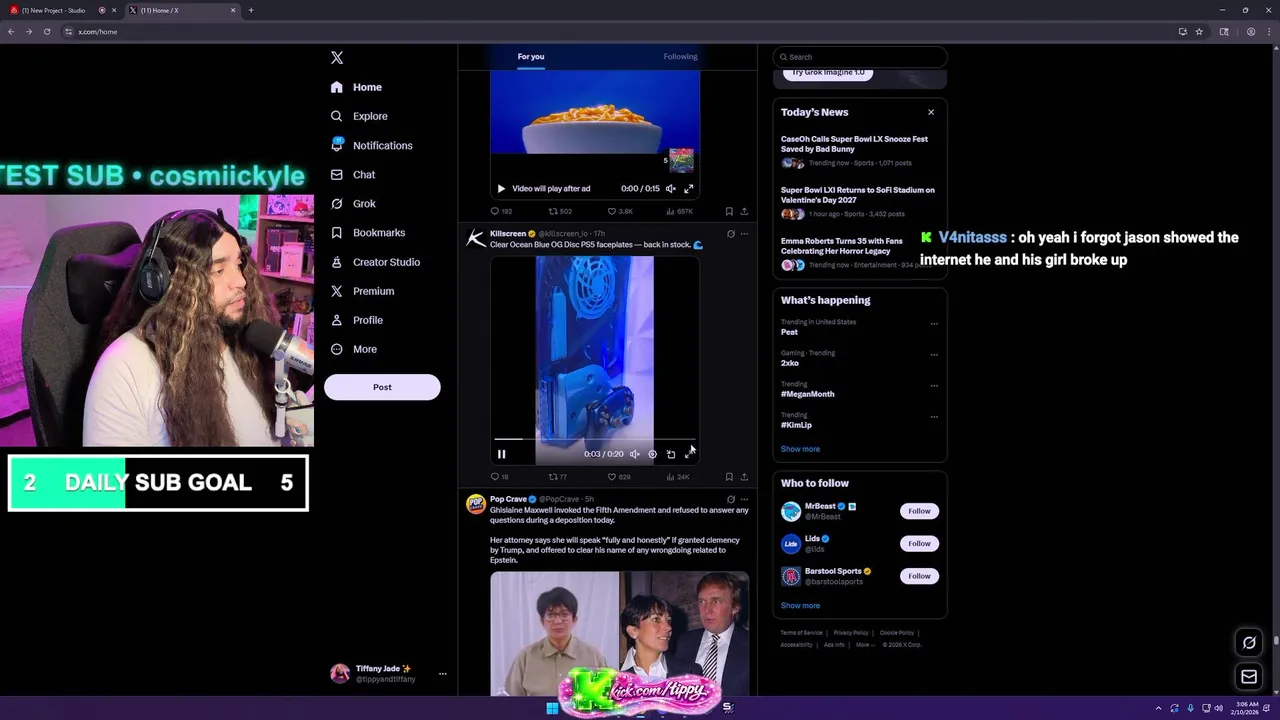This screenshot has width=1280, height=720.
Task: Expand the More menu in the sidebar
Action: 354,349
